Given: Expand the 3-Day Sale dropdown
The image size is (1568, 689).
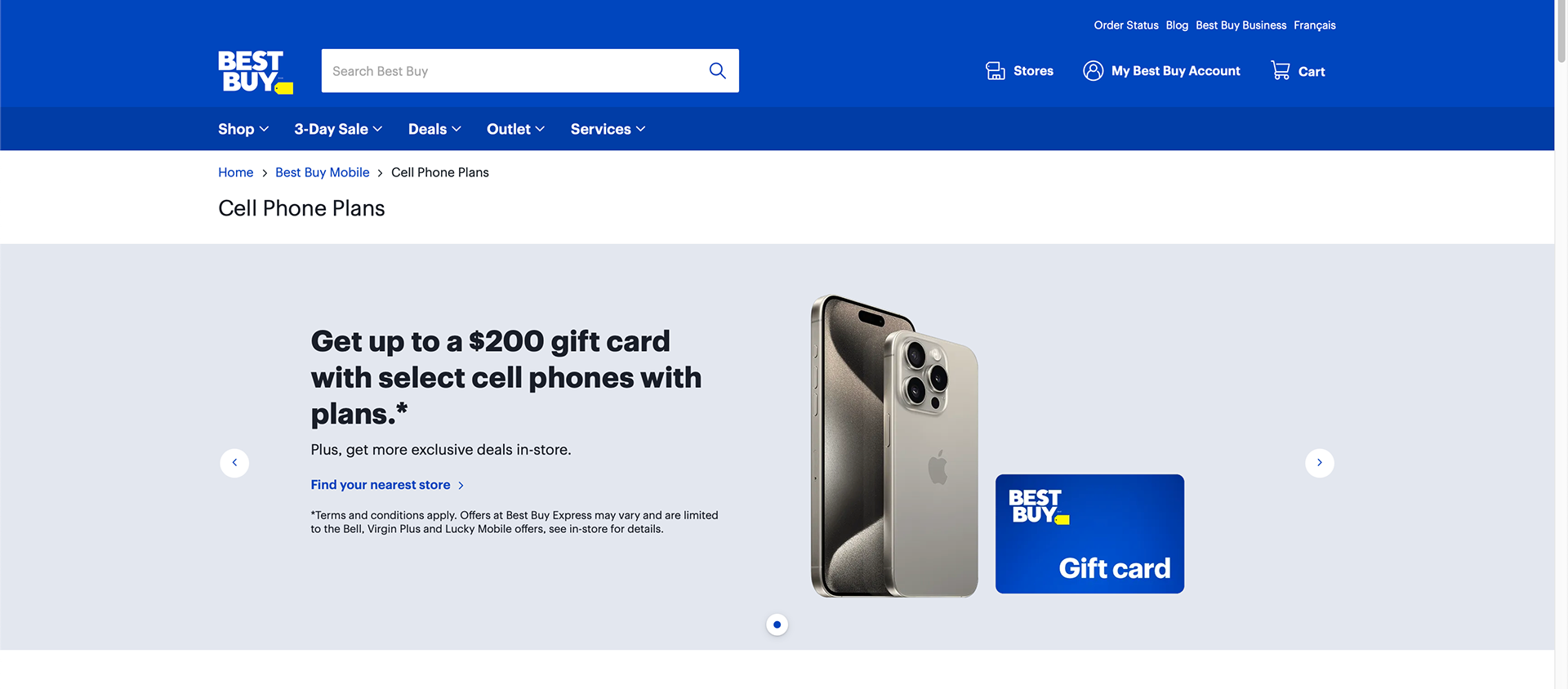Looking at the screenshot, I should click(338, 129).
